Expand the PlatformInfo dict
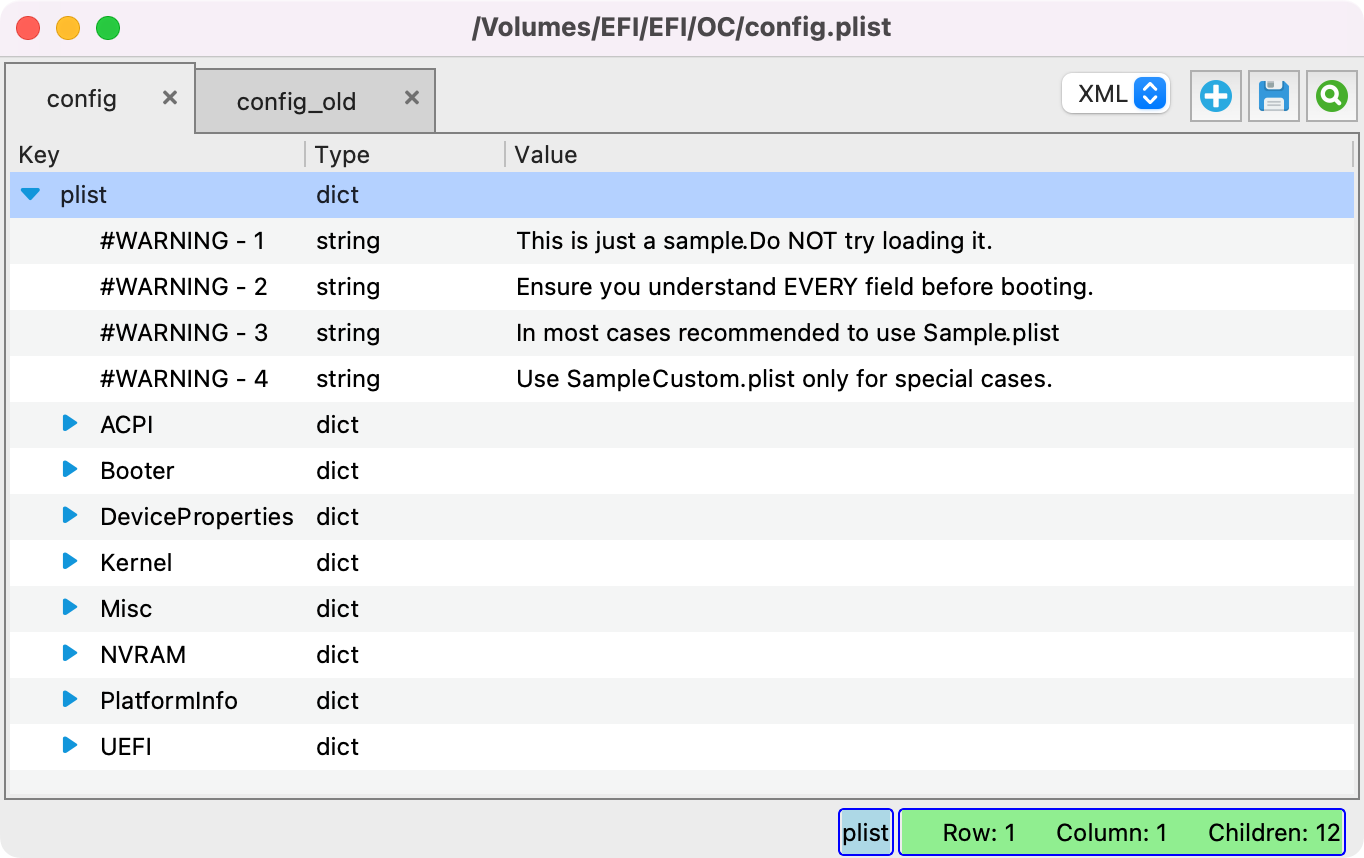This screenshot has height=858, width=1364. (x=70, y=700)
